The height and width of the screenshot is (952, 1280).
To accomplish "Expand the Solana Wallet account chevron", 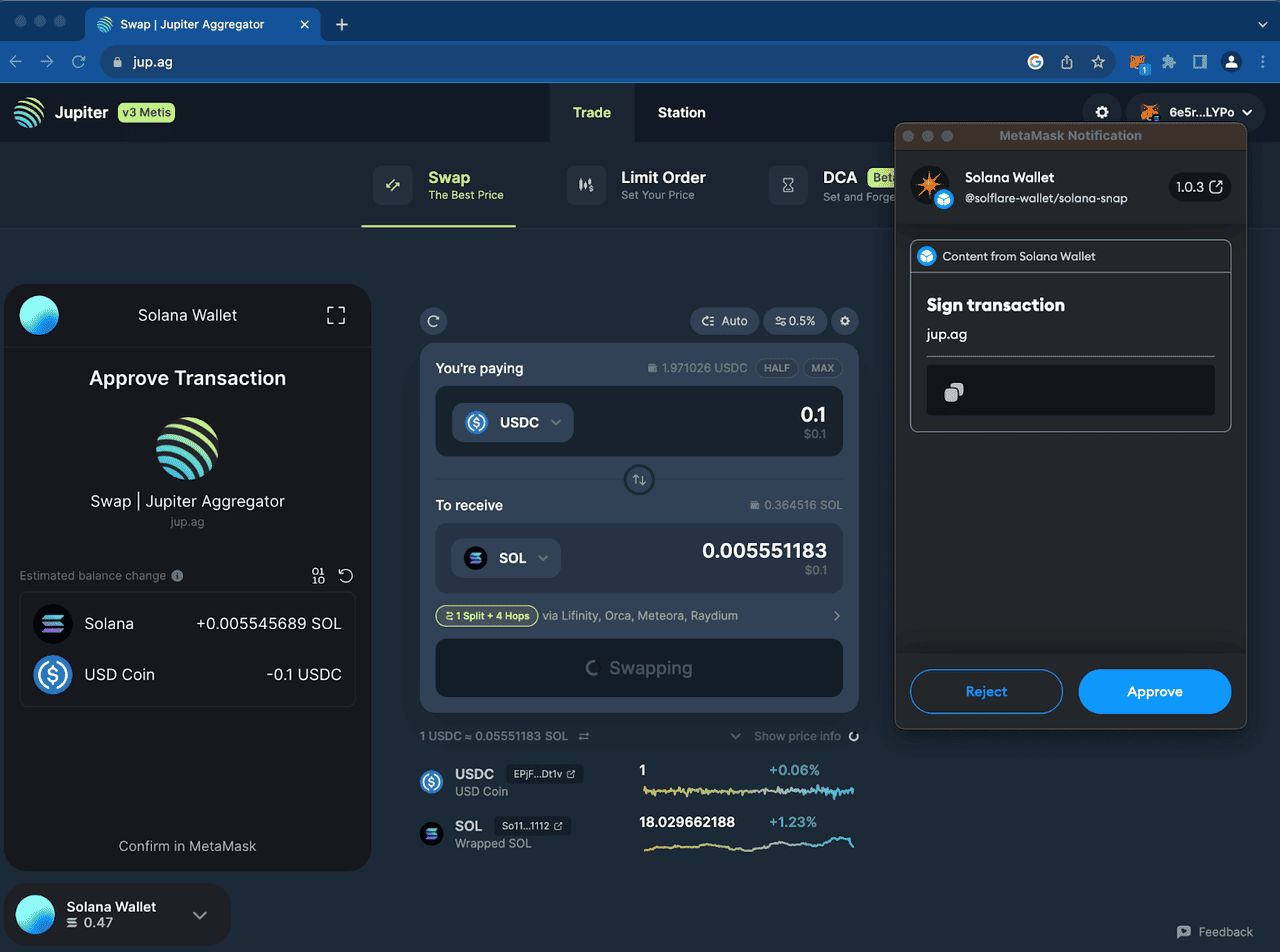I will [200, 915].
